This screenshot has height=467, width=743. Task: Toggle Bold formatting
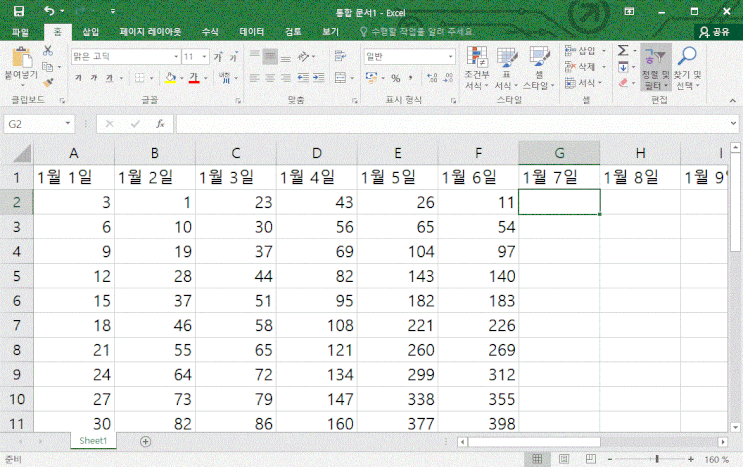[78, 78]
